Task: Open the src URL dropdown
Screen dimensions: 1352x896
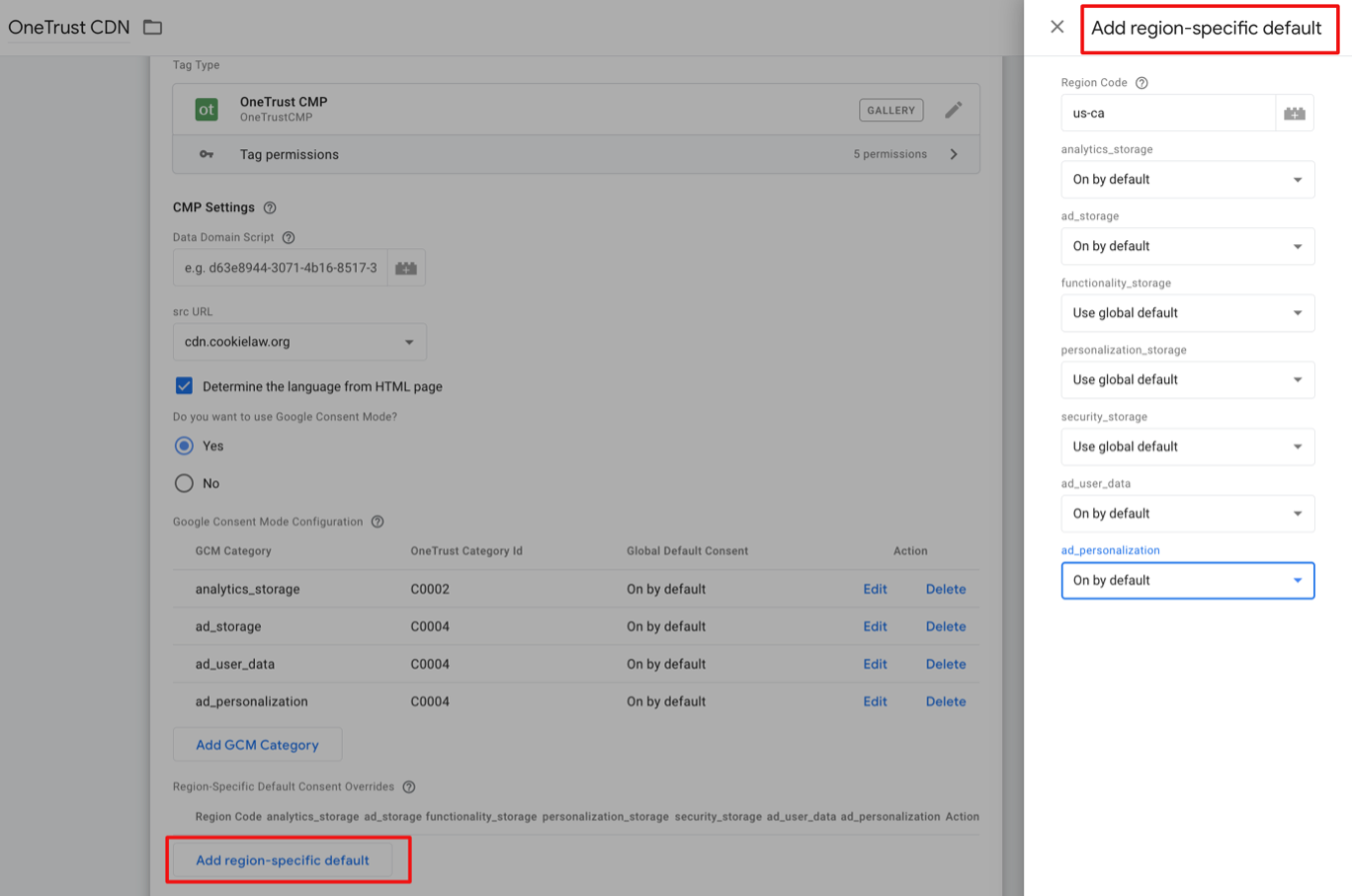Action: click(x=409, y=342)
